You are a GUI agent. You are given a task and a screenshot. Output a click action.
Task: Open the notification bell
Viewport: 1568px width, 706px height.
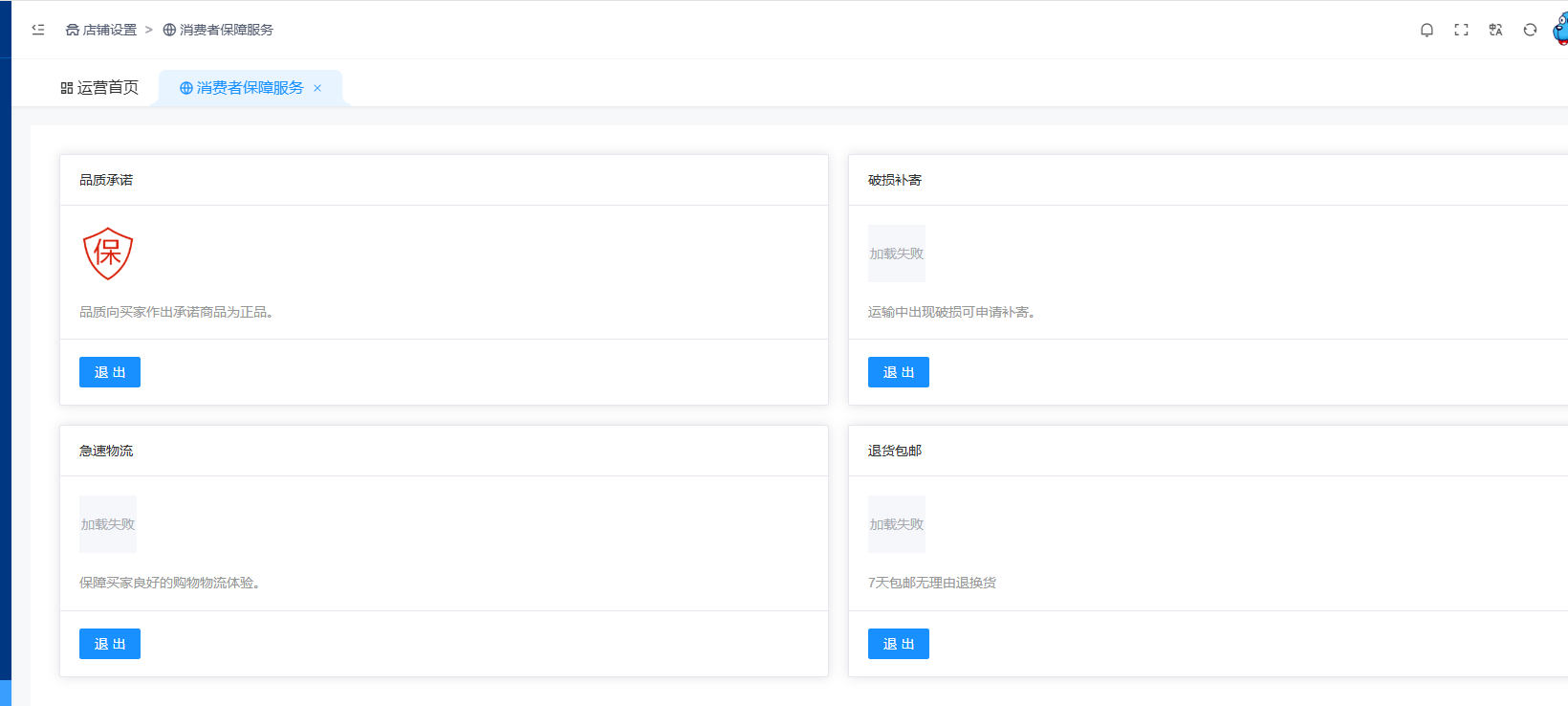pos(1426,30)
